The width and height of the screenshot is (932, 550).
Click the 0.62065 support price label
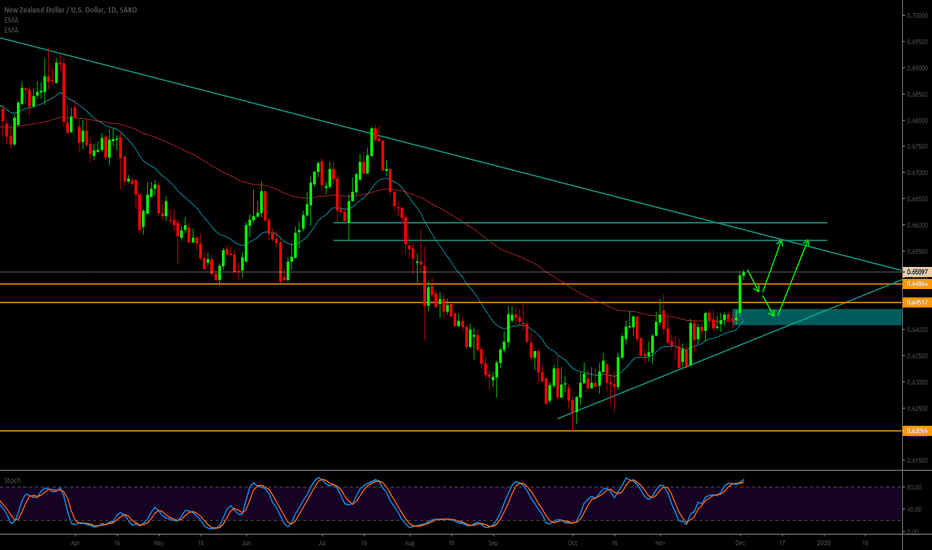(x=916, y=431)
